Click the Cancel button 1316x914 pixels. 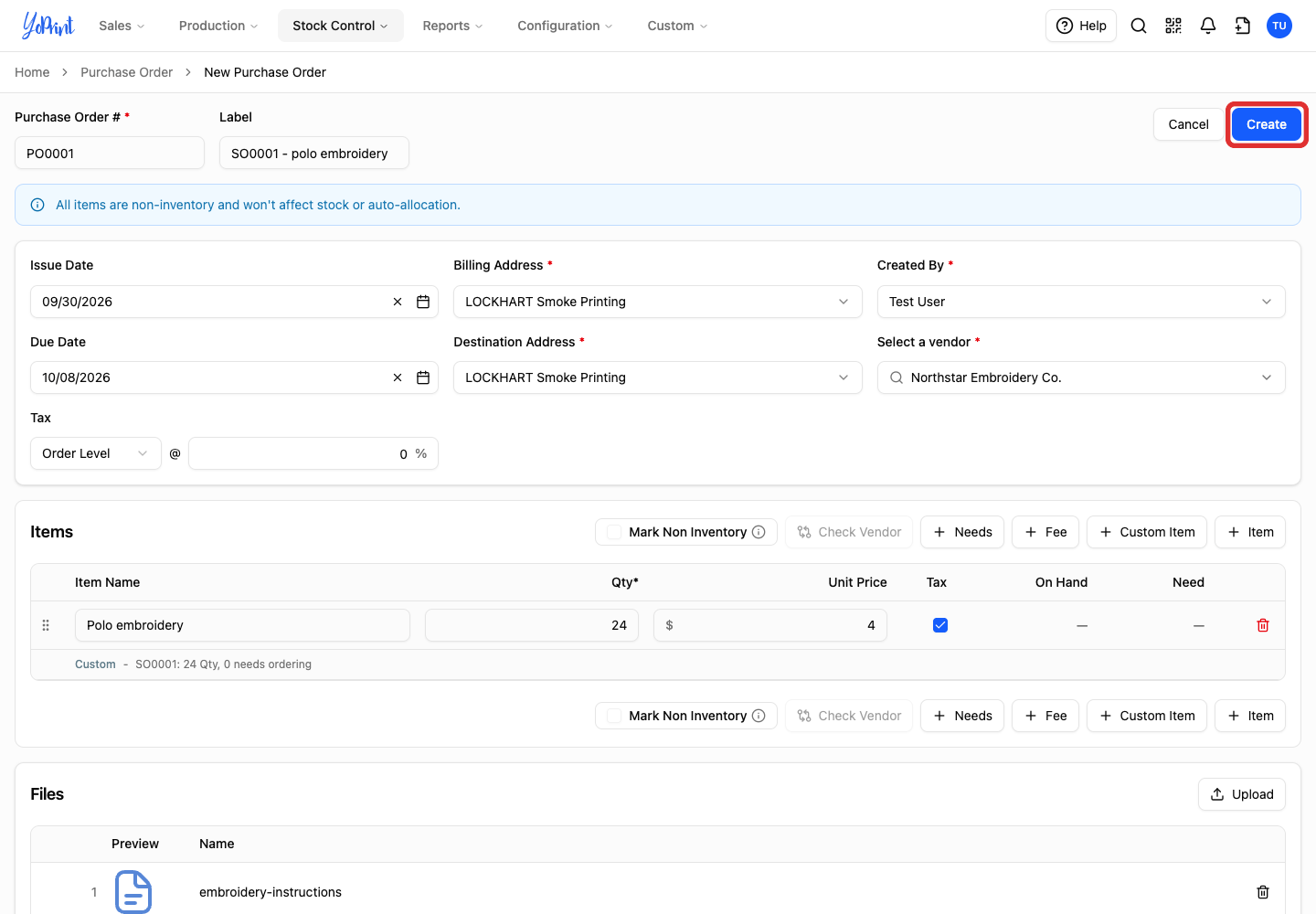tap(1188, 124)
